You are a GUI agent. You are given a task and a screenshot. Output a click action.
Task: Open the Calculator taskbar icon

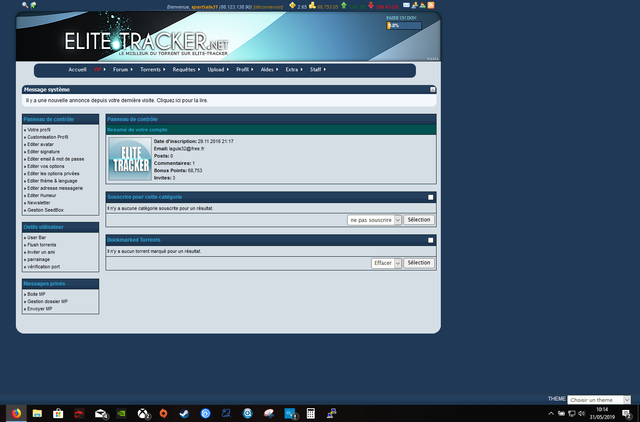pyautogui.click(x=311, y=413)
